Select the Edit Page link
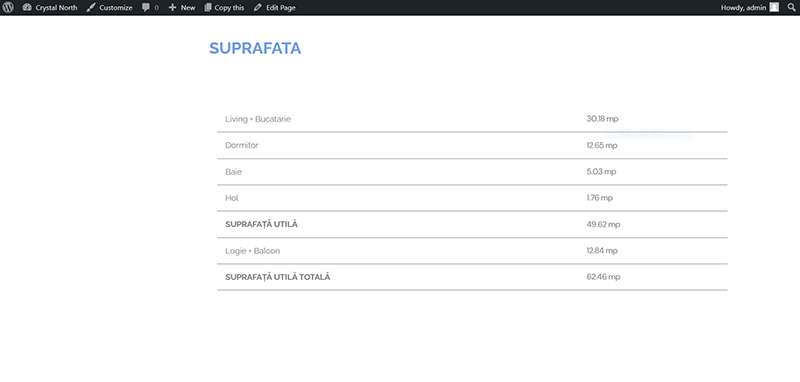 coord(274,8)
